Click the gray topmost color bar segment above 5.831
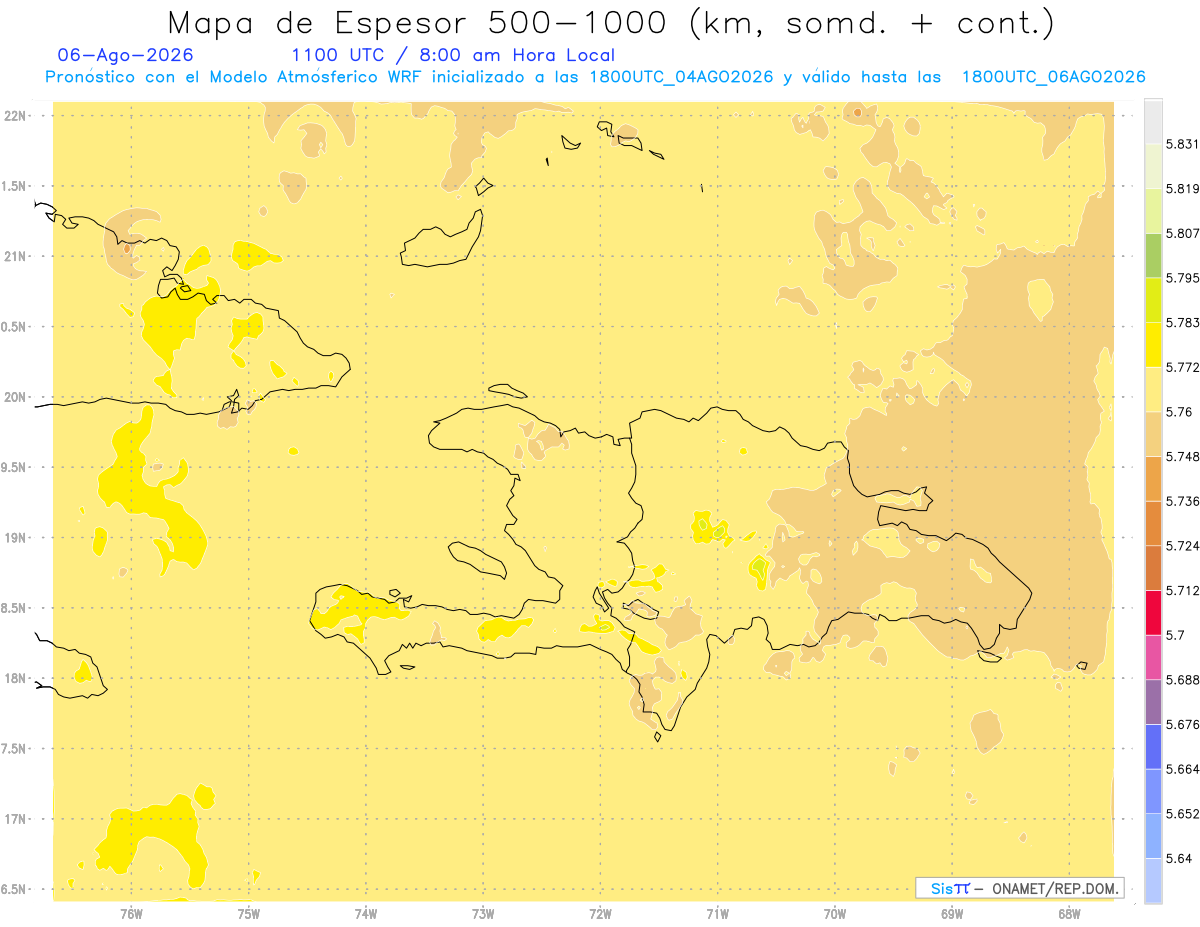The height and width of the screenshot is (927, 1200). (1153, 121)
